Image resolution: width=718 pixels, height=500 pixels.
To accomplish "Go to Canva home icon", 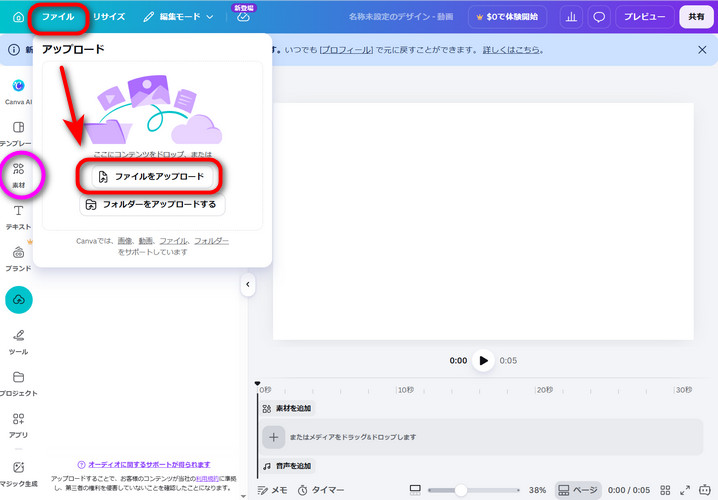I will [18, 17].
